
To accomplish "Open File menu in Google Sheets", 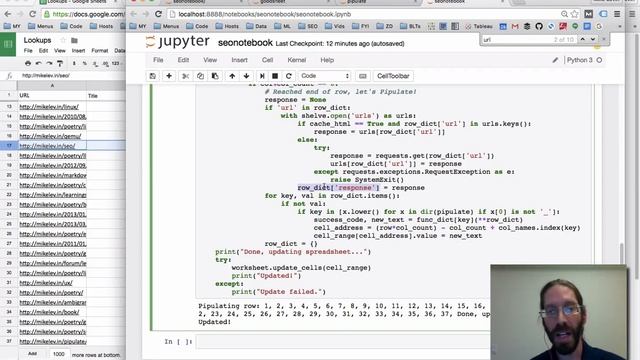I will (x=28, y=51).
